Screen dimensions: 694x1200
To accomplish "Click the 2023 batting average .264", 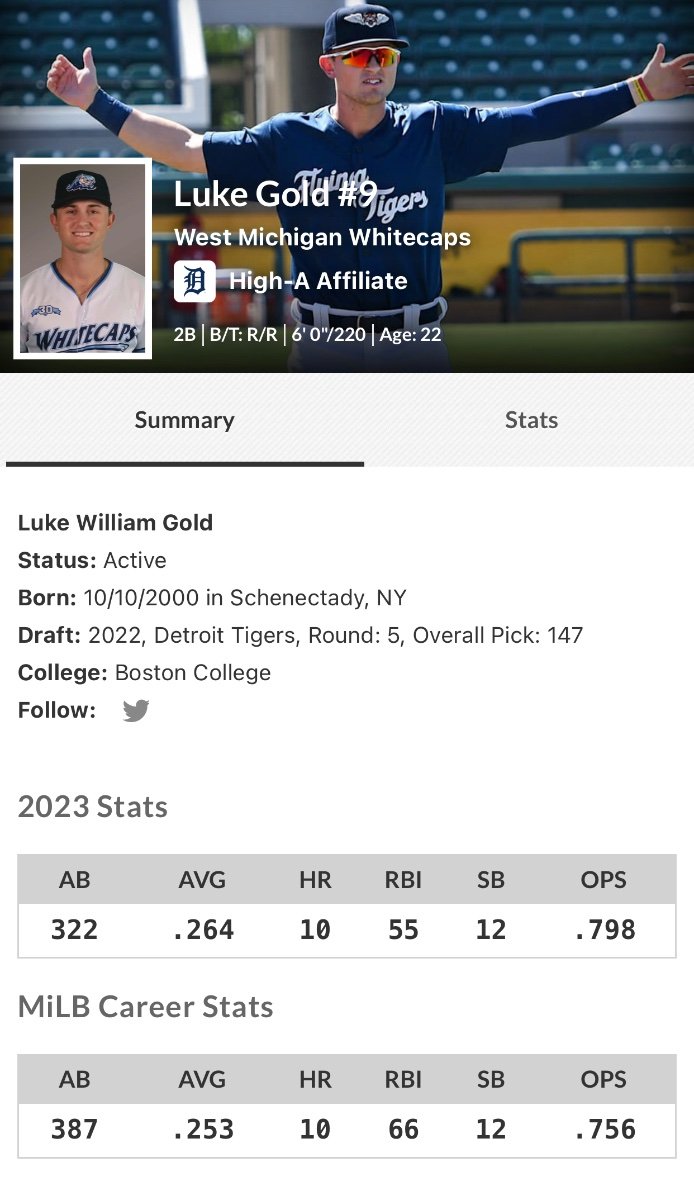I will point(203,930).
